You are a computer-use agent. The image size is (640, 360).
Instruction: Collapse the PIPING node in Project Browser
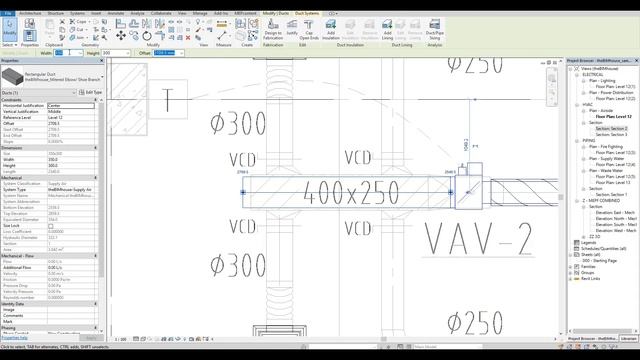[x=577, y=141]
